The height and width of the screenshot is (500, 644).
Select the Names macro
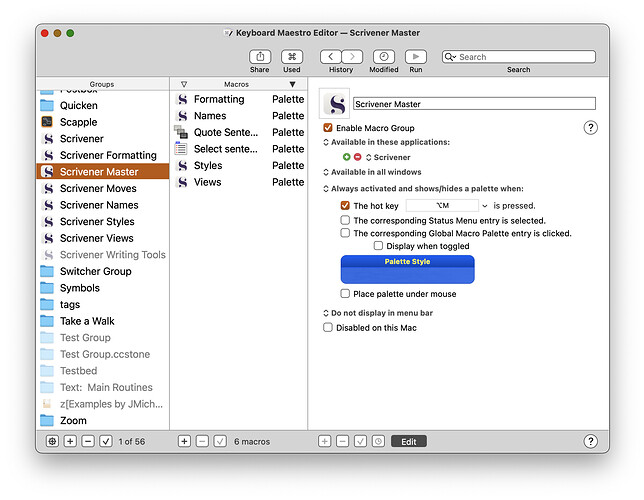[239, 115]
